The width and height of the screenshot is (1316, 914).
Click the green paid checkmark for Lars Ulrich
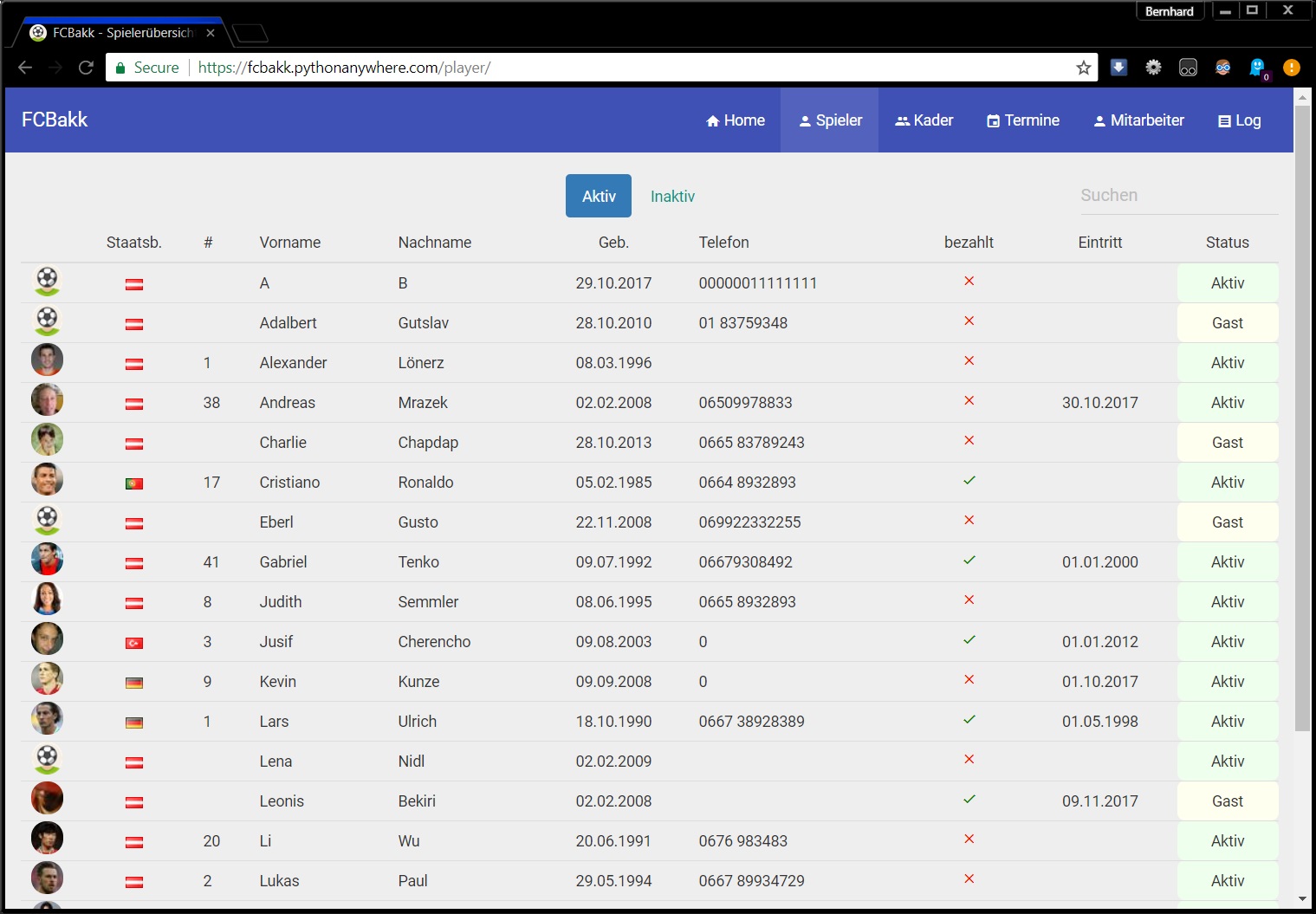point(969,720)
